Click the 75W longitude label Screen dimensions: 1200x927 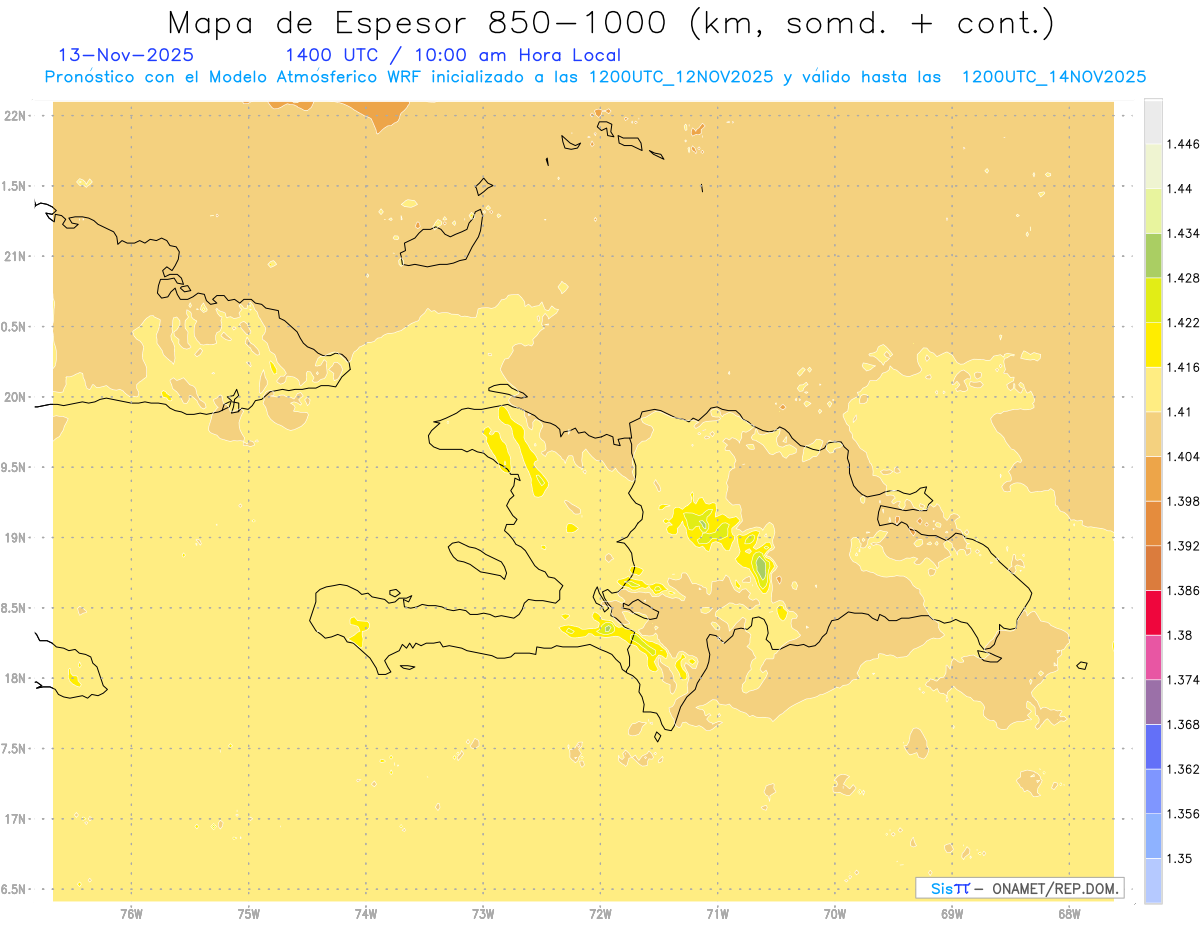tap(249, 914)
